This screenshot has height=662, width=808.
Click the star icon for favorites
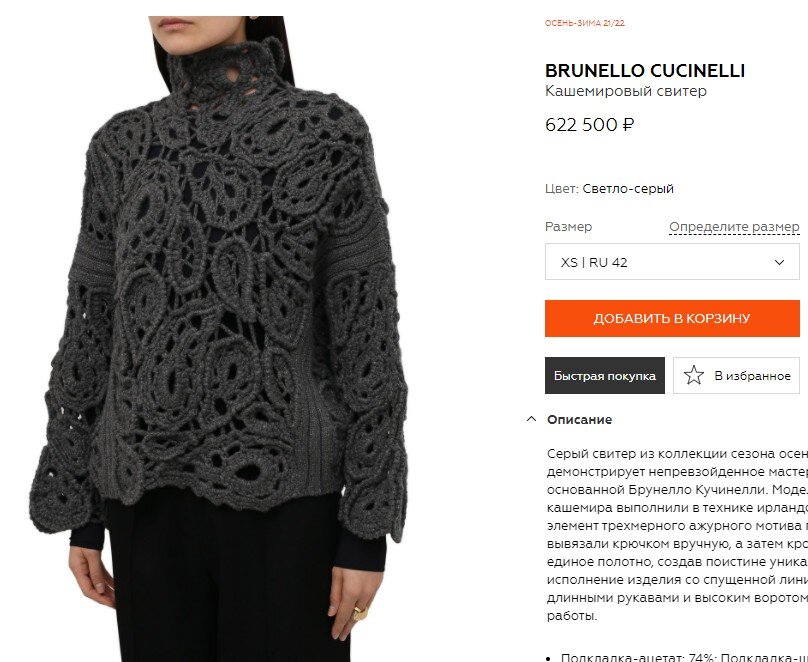point(694,376)
